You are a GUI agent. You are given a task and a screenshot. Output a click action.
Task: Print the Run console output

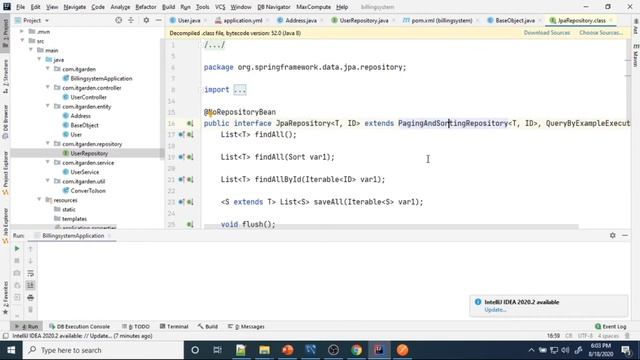coord(30,298)
